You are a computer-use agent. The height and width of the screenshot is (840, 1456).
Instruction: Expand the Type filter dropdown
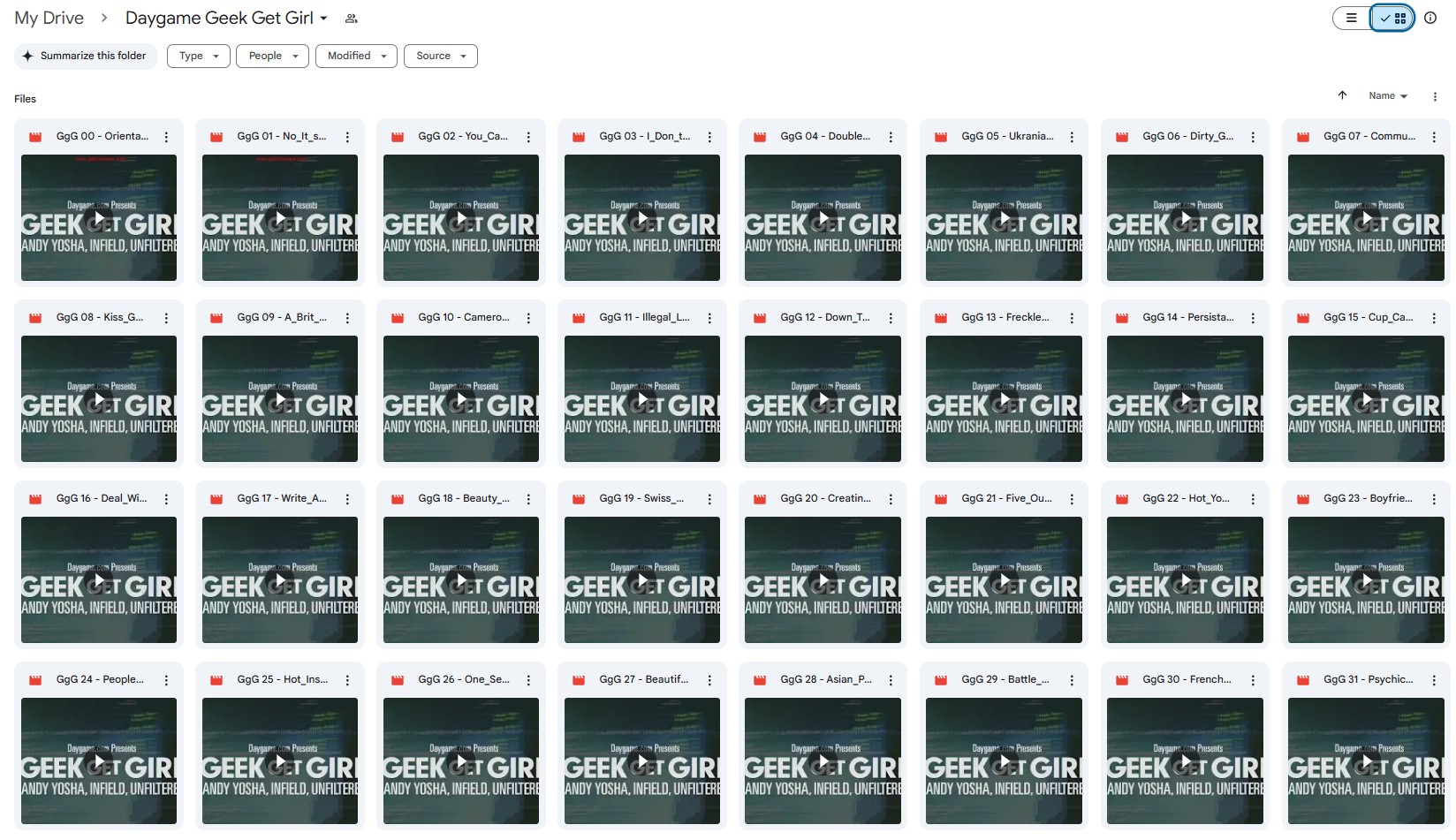[198, 56]
